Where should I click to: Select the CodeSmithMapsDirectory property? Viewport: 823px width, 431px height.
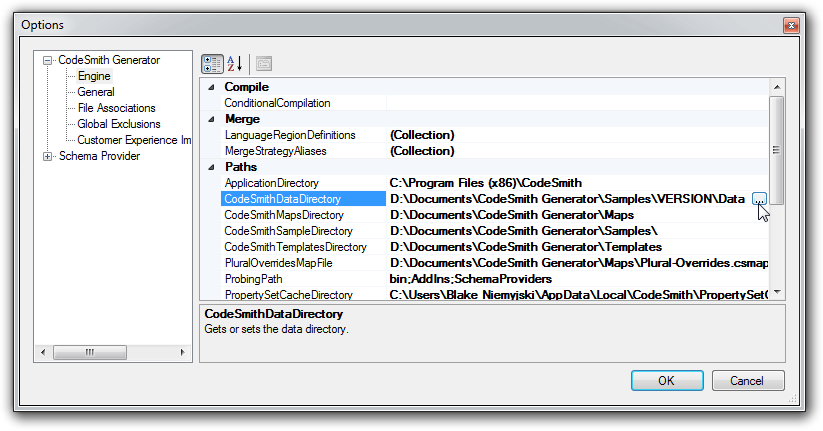coord(303,215)
